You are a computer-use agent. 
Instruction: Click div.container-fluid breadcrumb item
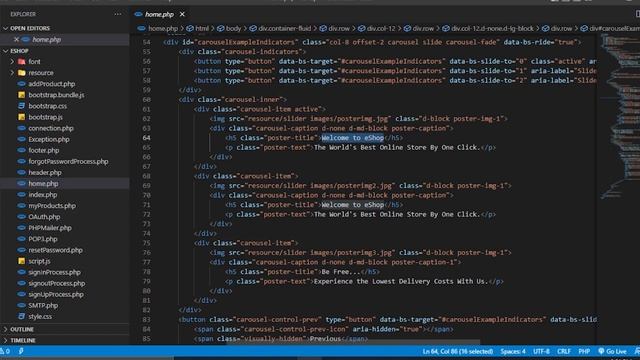pos(284,28)
